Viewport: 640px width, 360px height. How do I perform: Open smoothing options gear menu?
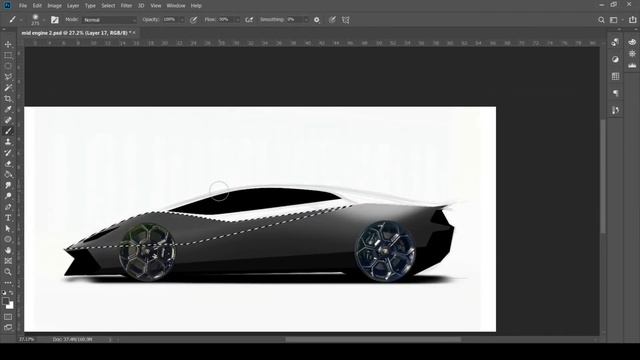[x=317, y=20]
